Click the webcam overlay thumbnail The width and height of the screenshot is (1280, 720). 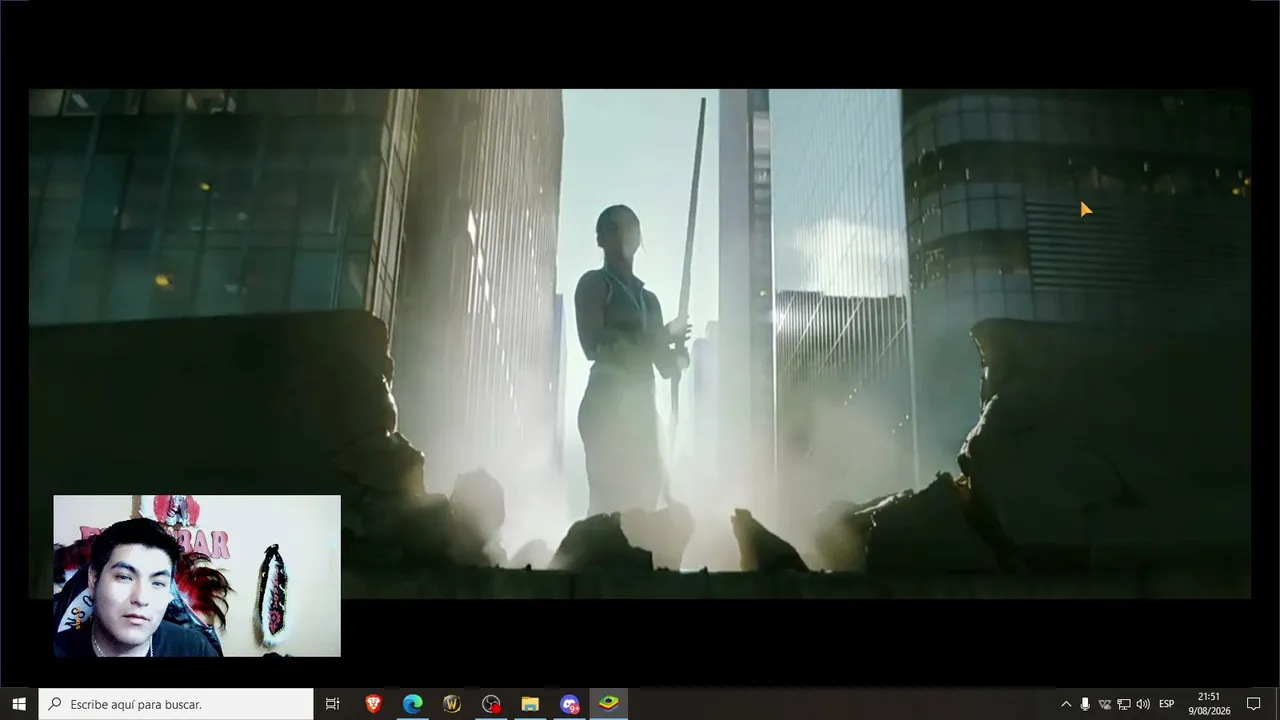[x=197, y=576]
